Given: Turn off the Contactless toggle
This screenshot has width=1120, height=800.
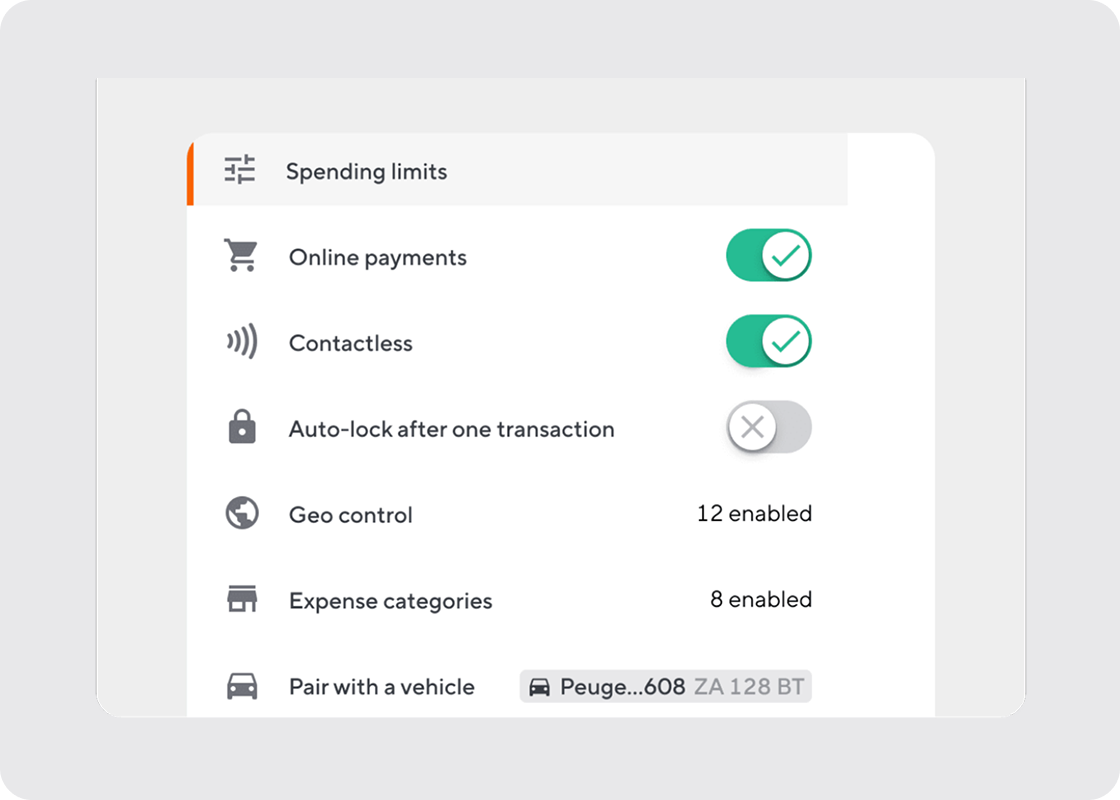Looking at the screenshot, I should 768,341.
